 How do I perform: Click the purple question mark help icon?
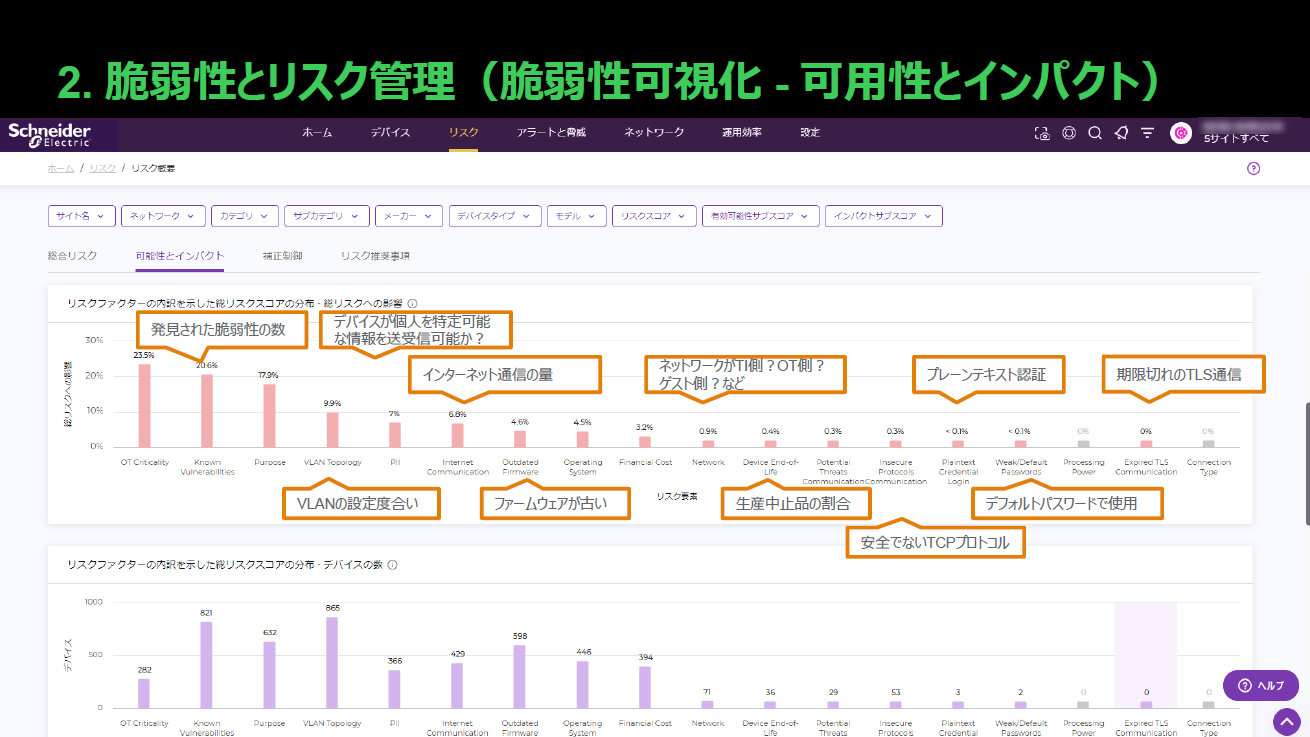1254,169
